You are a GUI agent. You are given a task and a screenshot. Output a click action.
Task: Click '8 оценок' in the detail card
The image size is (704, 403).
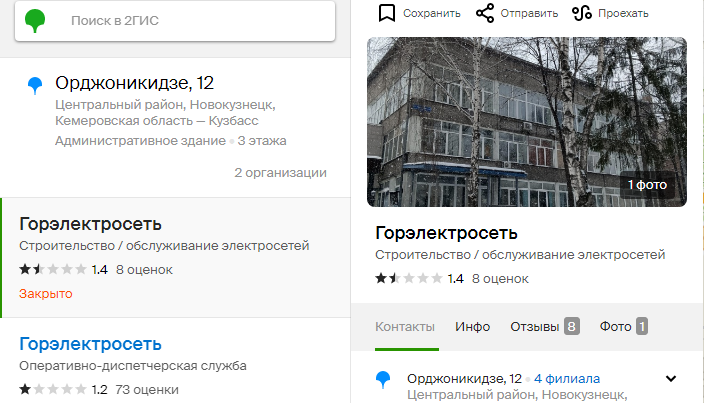[x=500, y=279]
